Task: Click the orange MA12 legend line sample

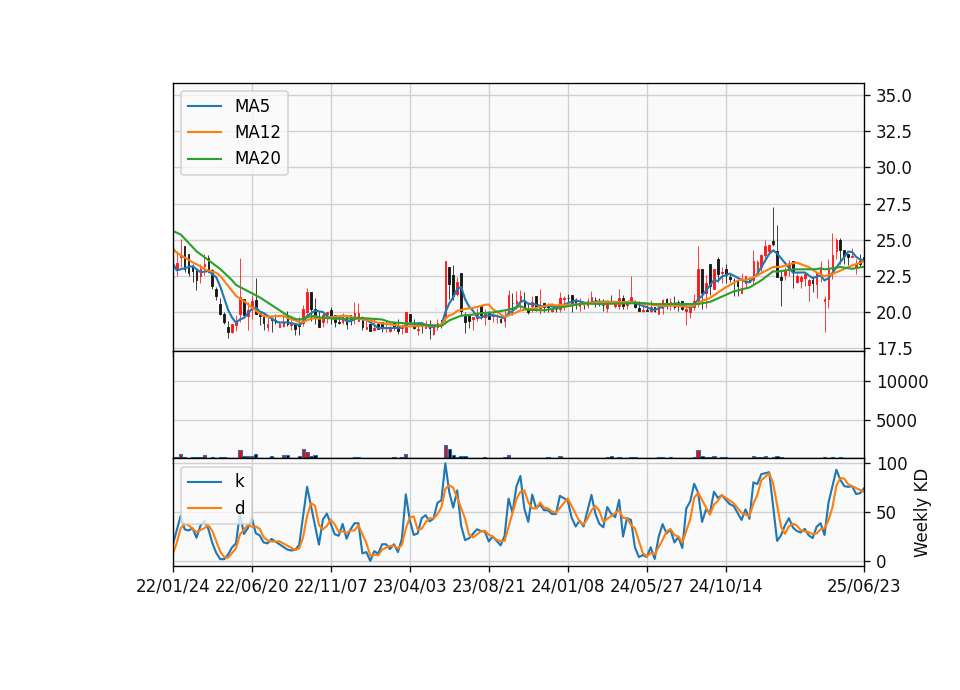Action: [204, 132]
